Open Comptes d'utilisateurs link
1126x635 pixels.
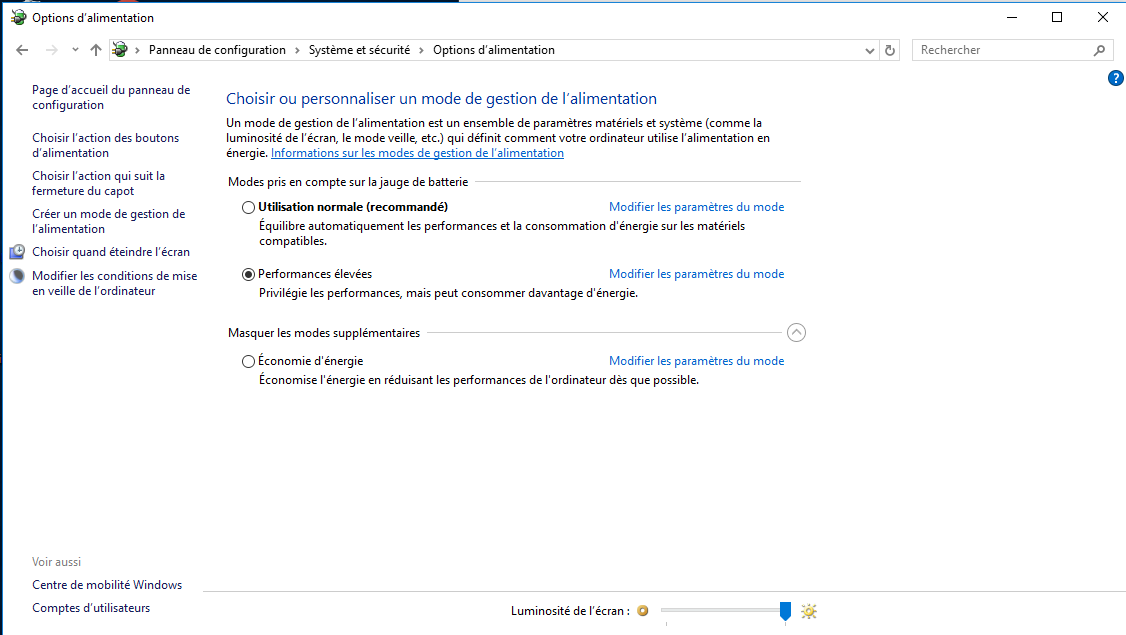pos(91,608)
